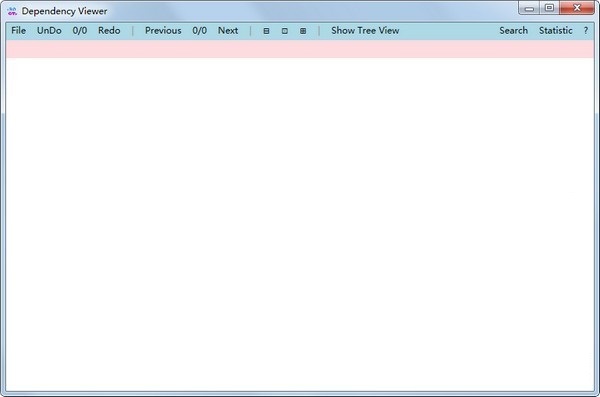Go to Next item

coord(228,31)
